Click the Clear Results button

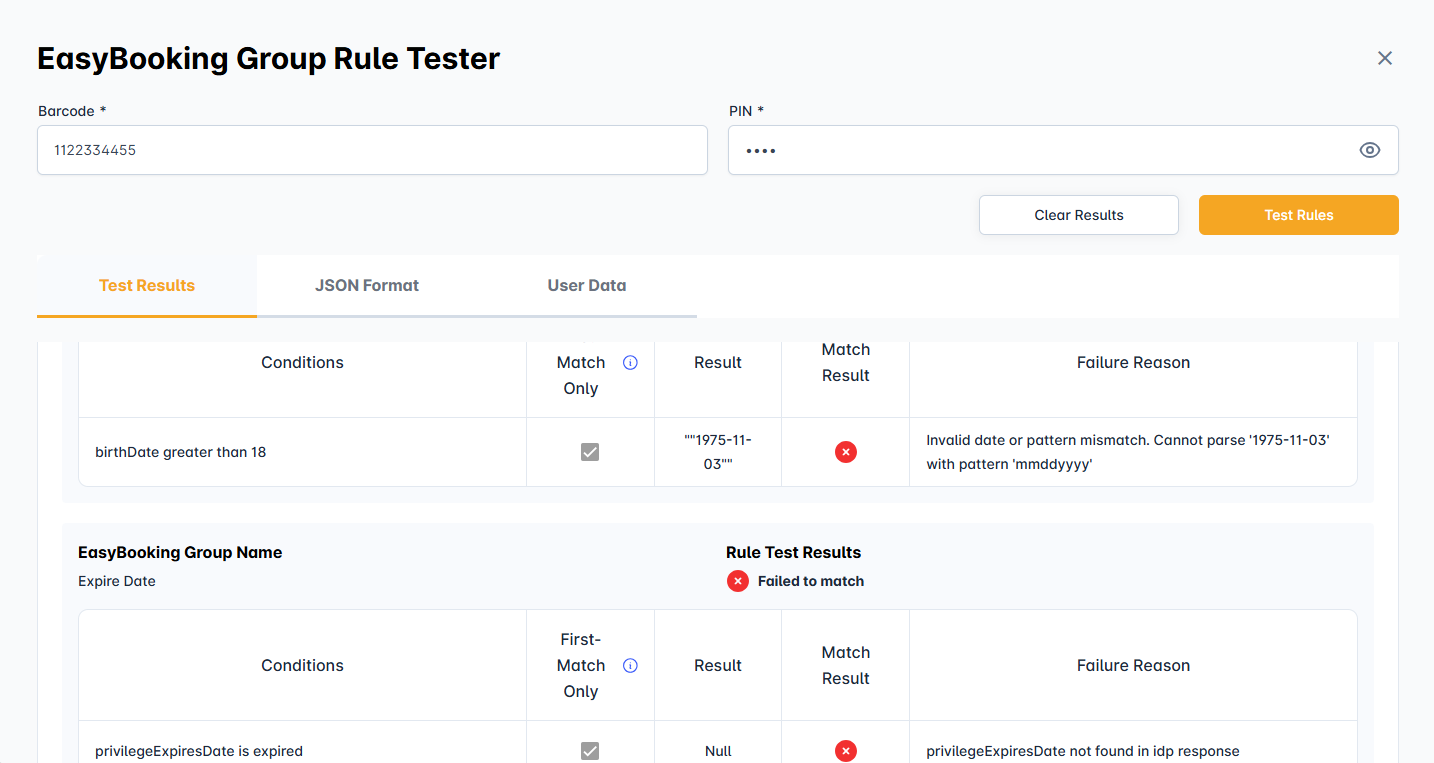1078,215
